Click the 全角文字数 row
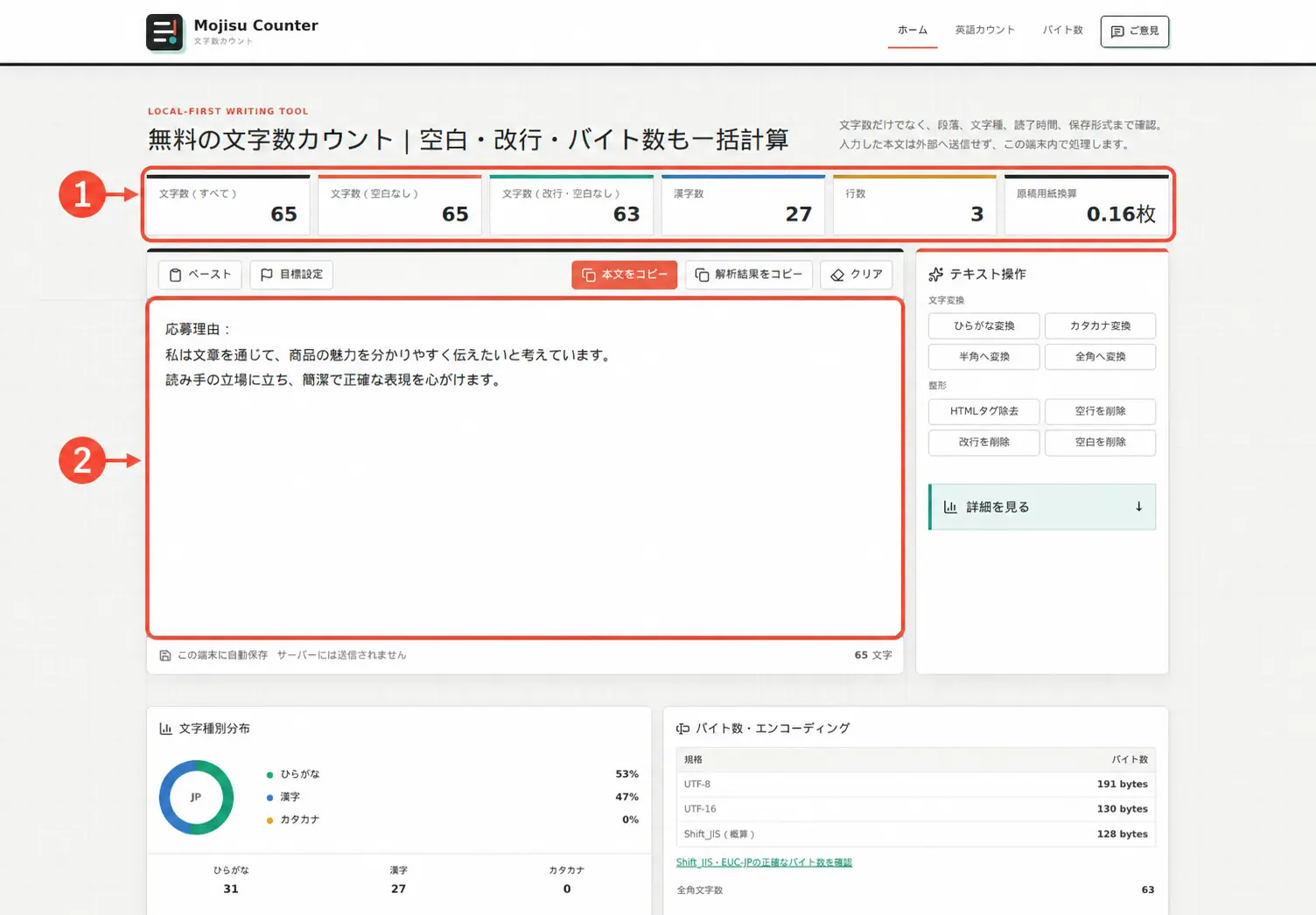This screenshot has width=1316, height=915. [x=915, y=891]
